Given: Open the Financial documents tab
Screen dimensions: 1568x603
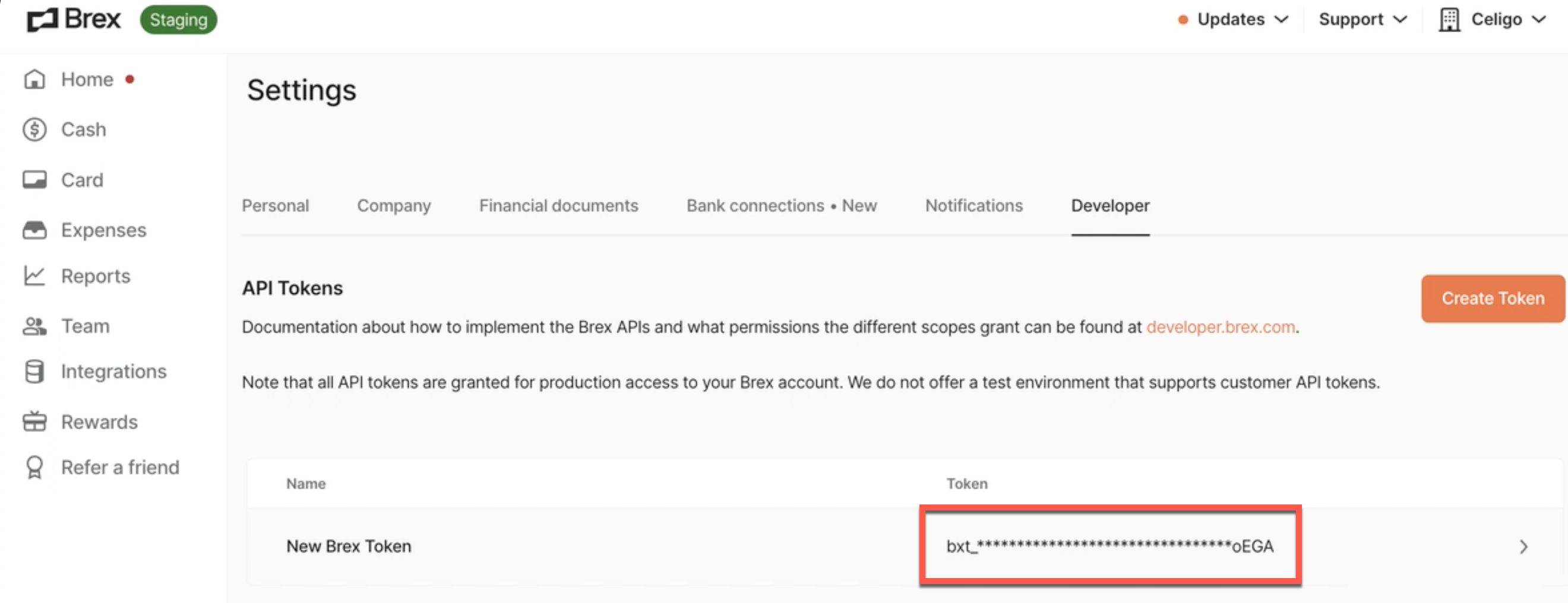Looking at the screenshot, I should [559, 206].
